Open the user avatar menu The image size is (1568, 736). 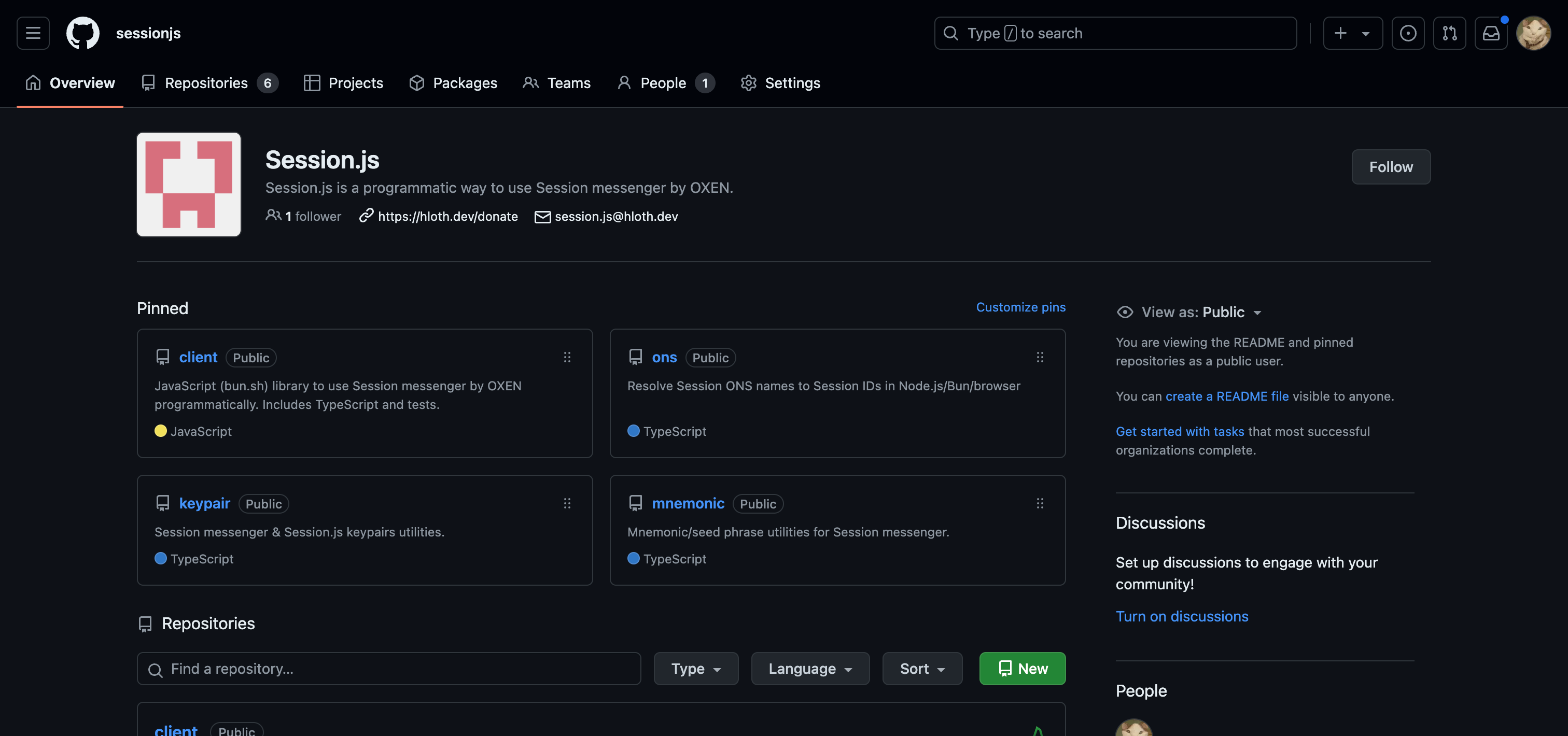point(1533,33)
